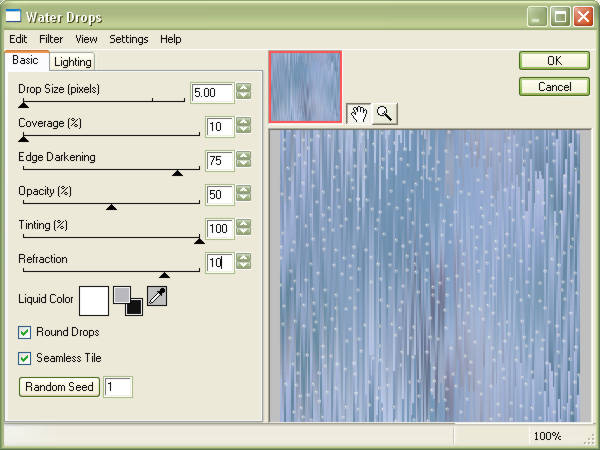Increase Opacity with up arrow
Screen dimensions: 600x450
244,189
